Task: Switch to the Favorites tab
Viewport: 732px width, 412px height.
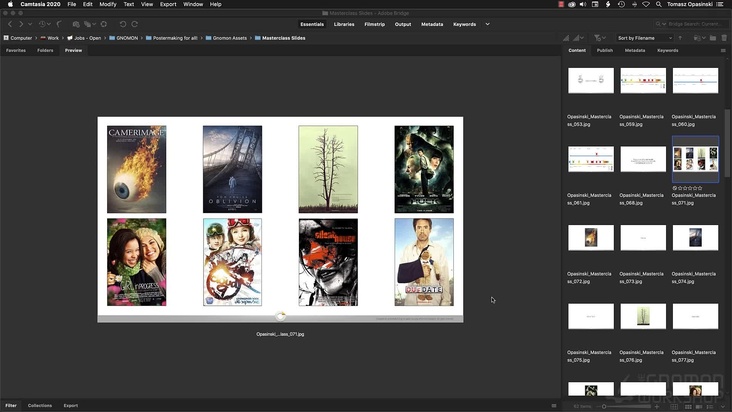Action: click(x=16, y=50)
